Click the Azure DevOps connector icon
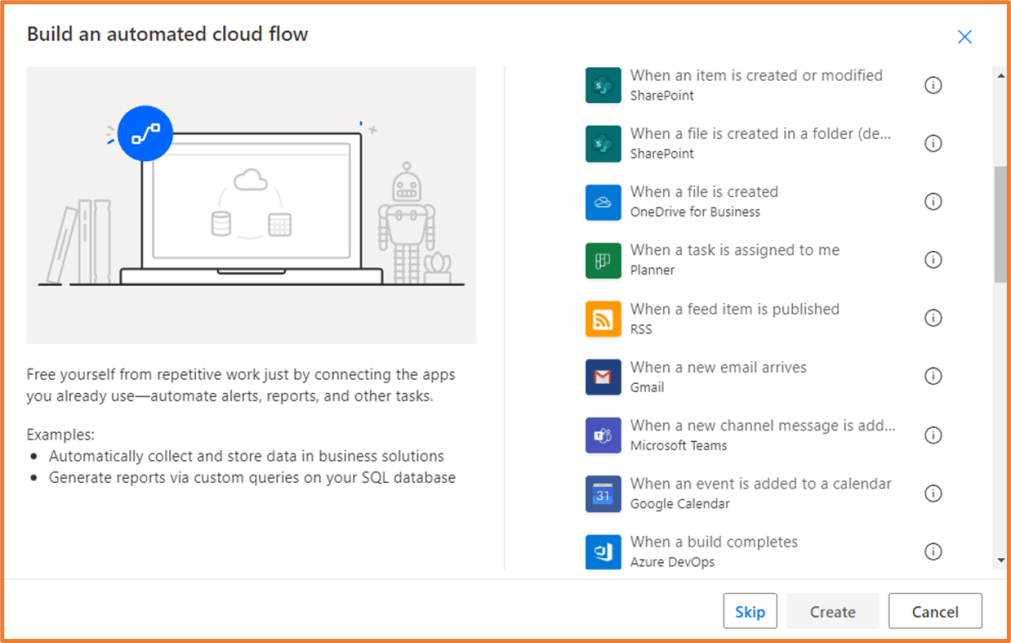The height and width of the screenshot is (643, 1011). click(x=602, y=551)
